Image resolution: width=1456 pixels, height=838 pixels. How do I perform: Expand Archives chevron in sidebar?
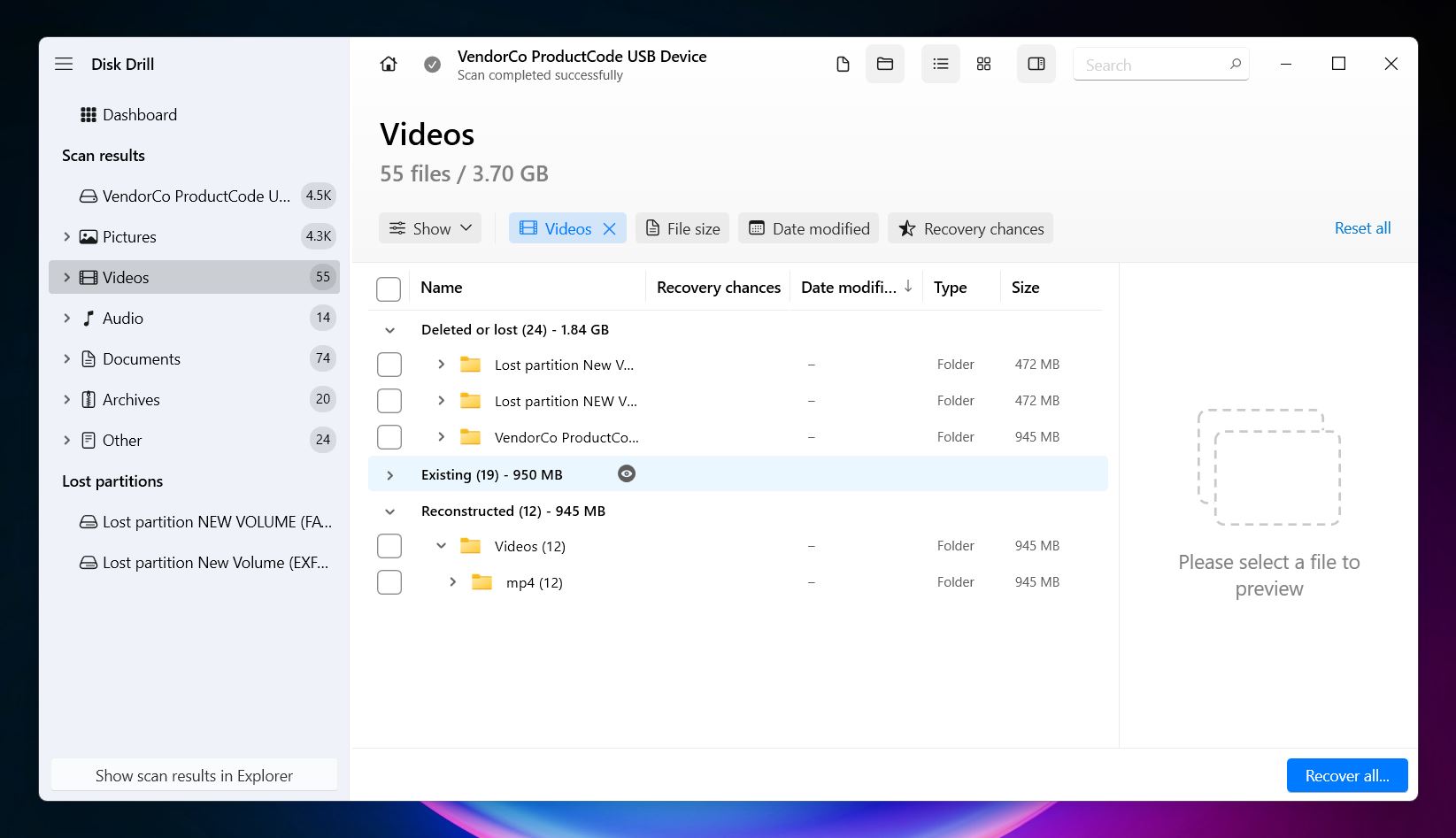[66, 399]
